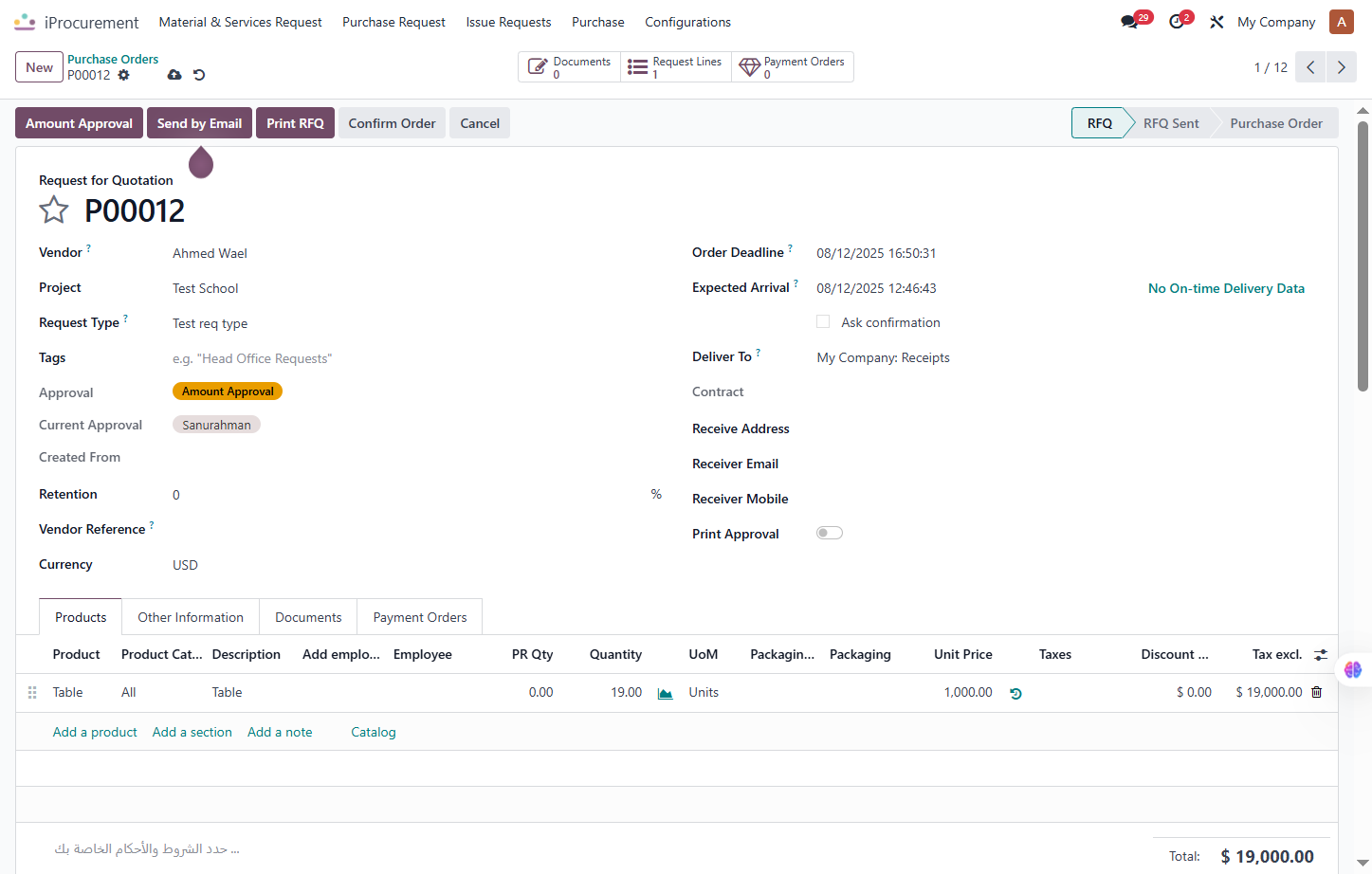Check the Ask confirmation checkbox
The image size is (1372, 874).
coord(823,322)
